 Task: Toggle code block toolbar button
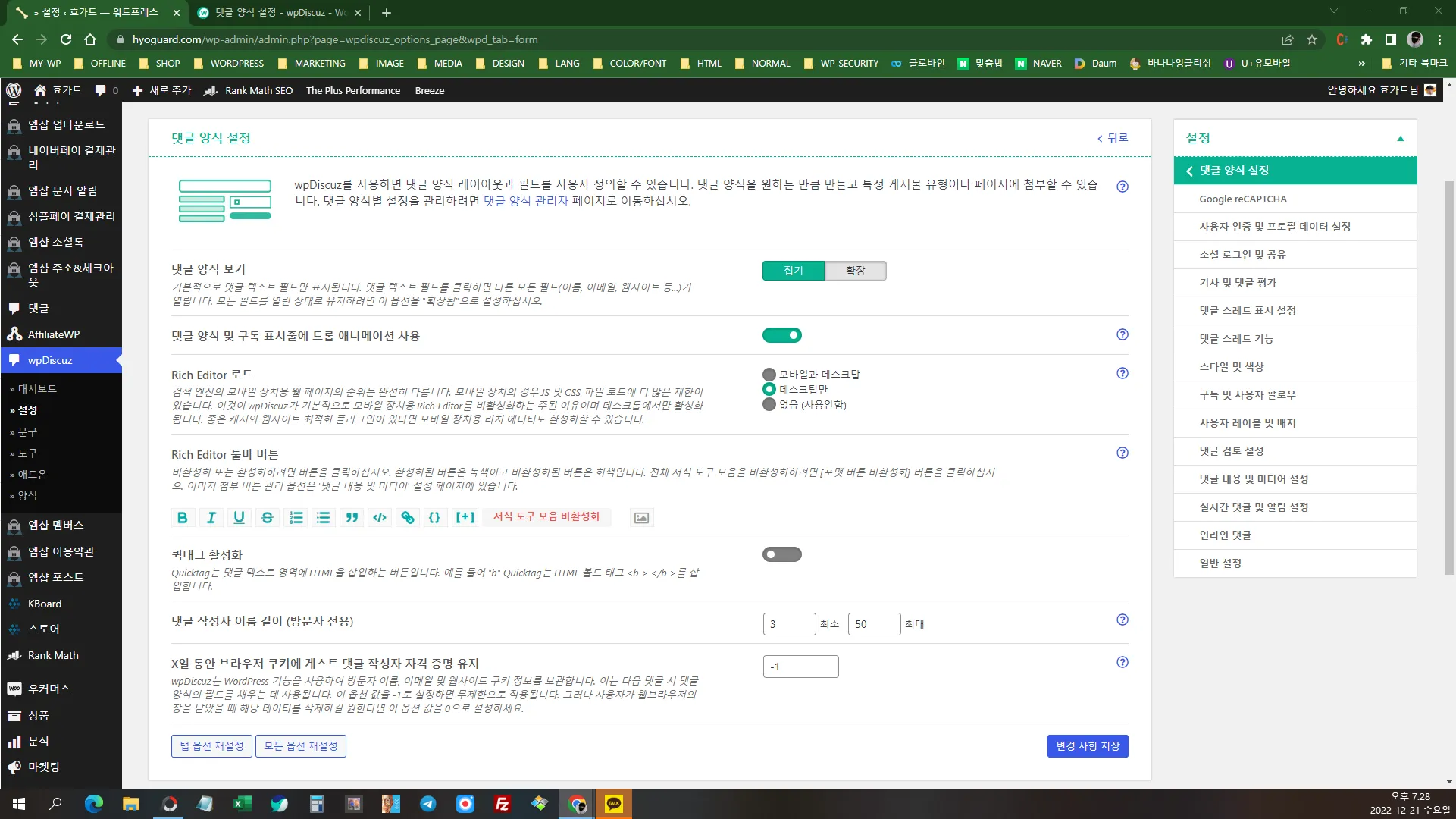pyautogui.click(x=380, y=517)
